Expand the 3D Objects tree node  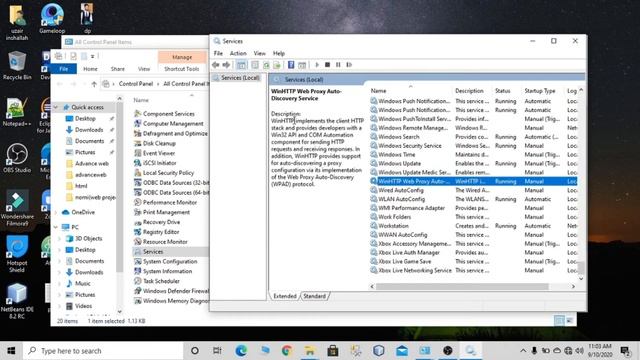click(60, 238)
